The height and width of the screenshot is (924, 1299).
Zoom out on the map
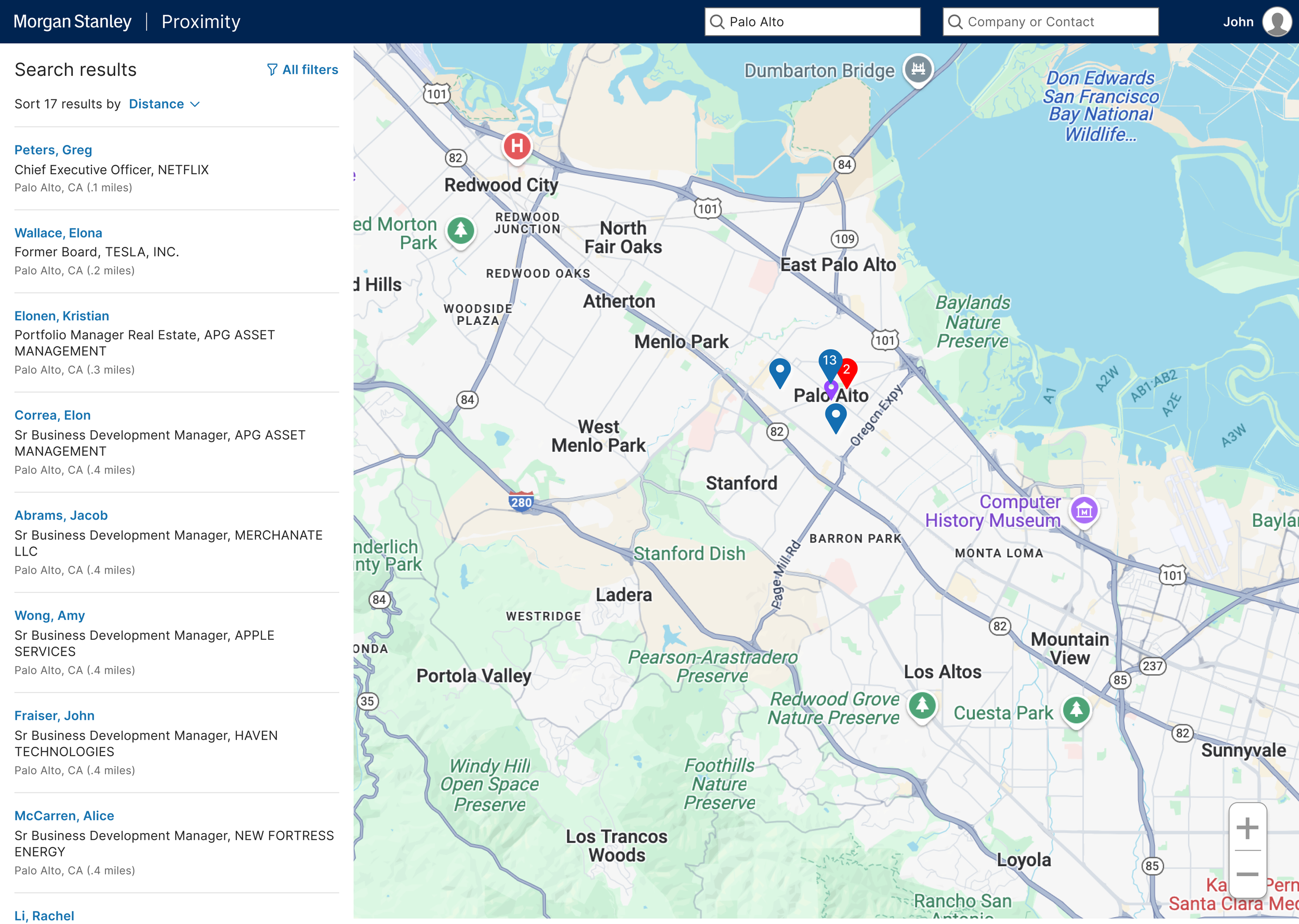pyautogui.click(x=1247, y=874)
